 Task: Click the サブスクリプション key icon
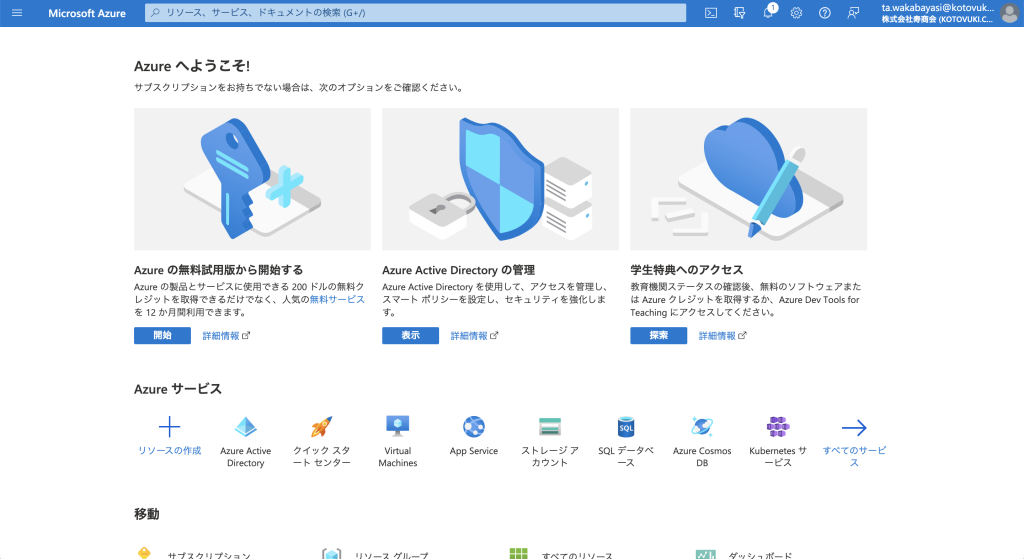[144, 553]
